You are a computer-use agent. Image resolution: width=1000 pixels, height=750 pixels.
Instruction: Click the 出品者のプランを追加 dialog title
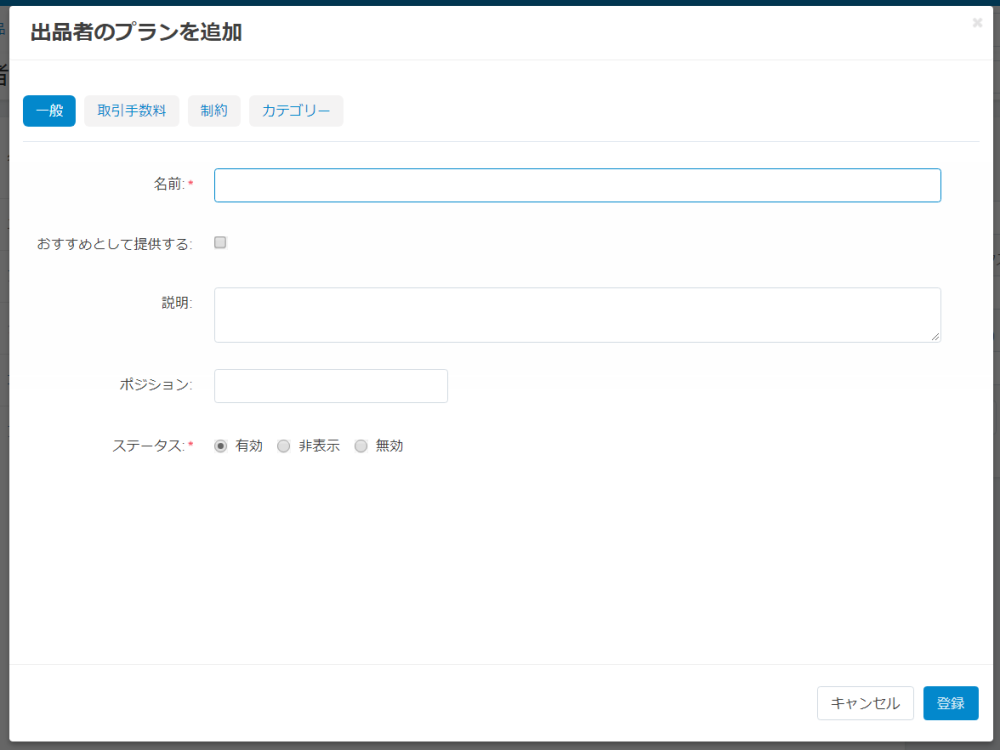(x=136, y=32)
